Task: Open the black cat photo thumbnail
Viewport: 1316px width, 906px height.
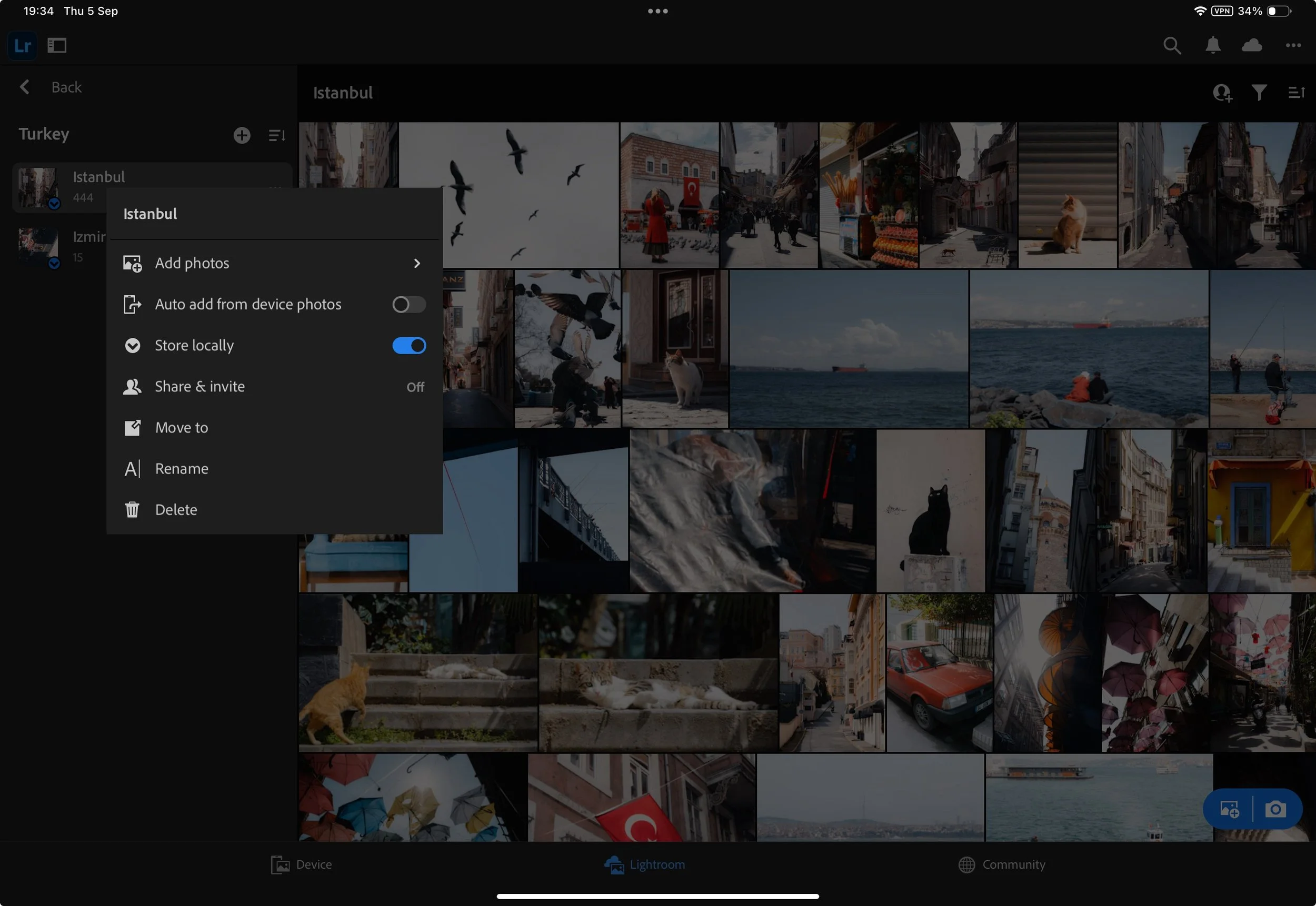Action: click(930, 511)
